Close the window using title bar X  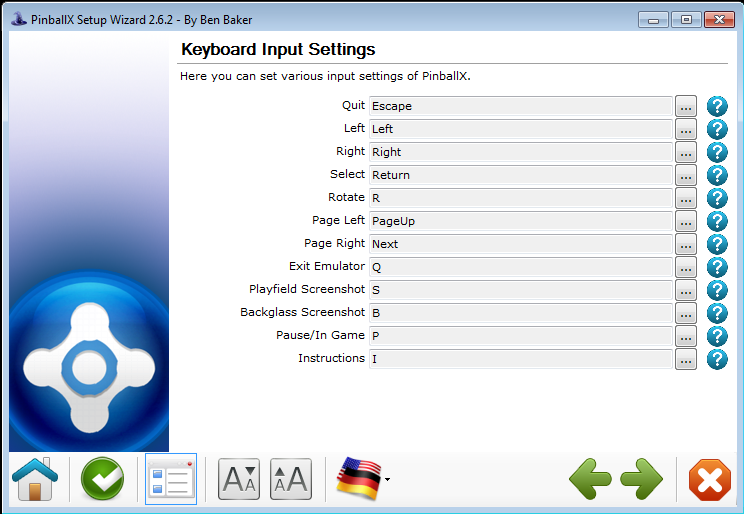click(x=719, y=20)
